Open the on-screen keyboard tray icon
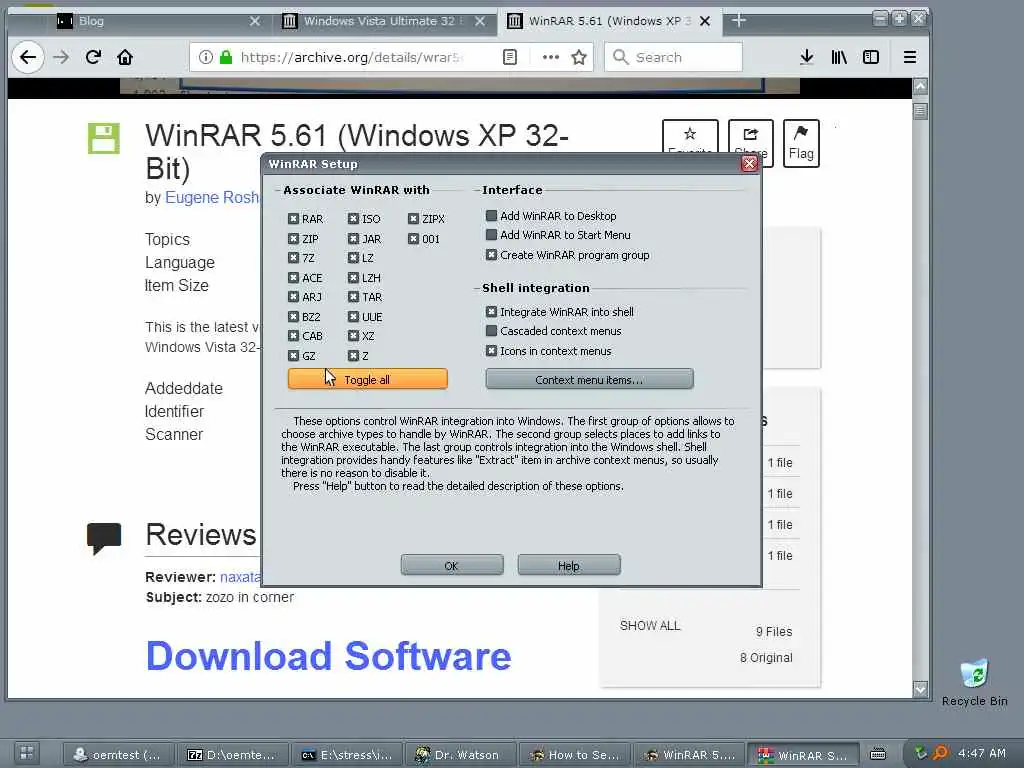The height and width of the screenshot is (768, 1024). click(878, 754)
